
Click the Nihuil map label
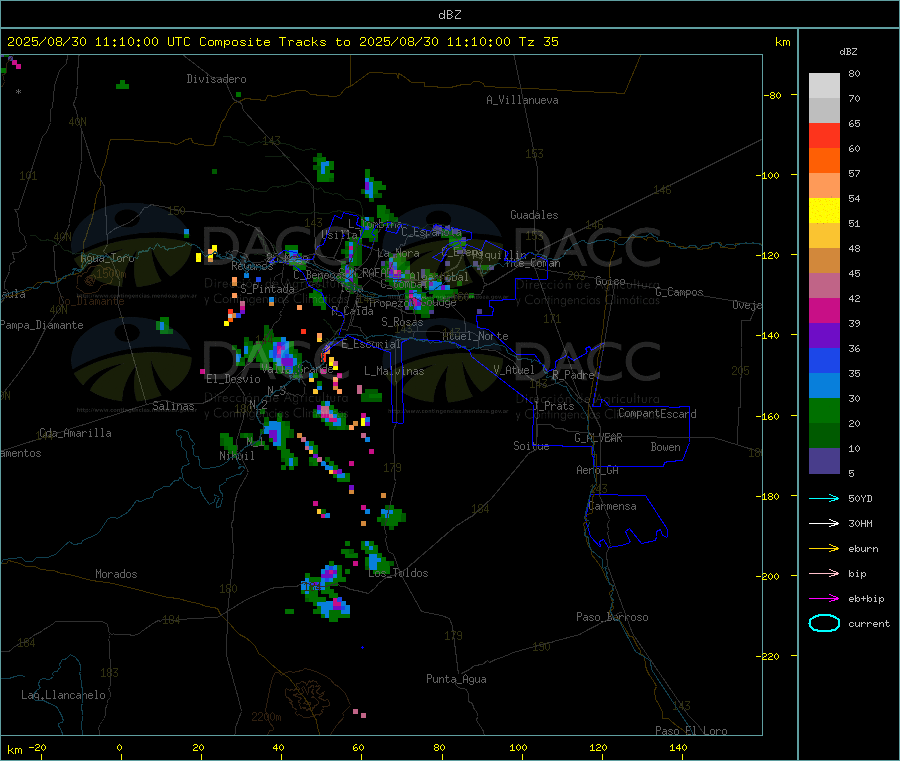click(236, 456)
